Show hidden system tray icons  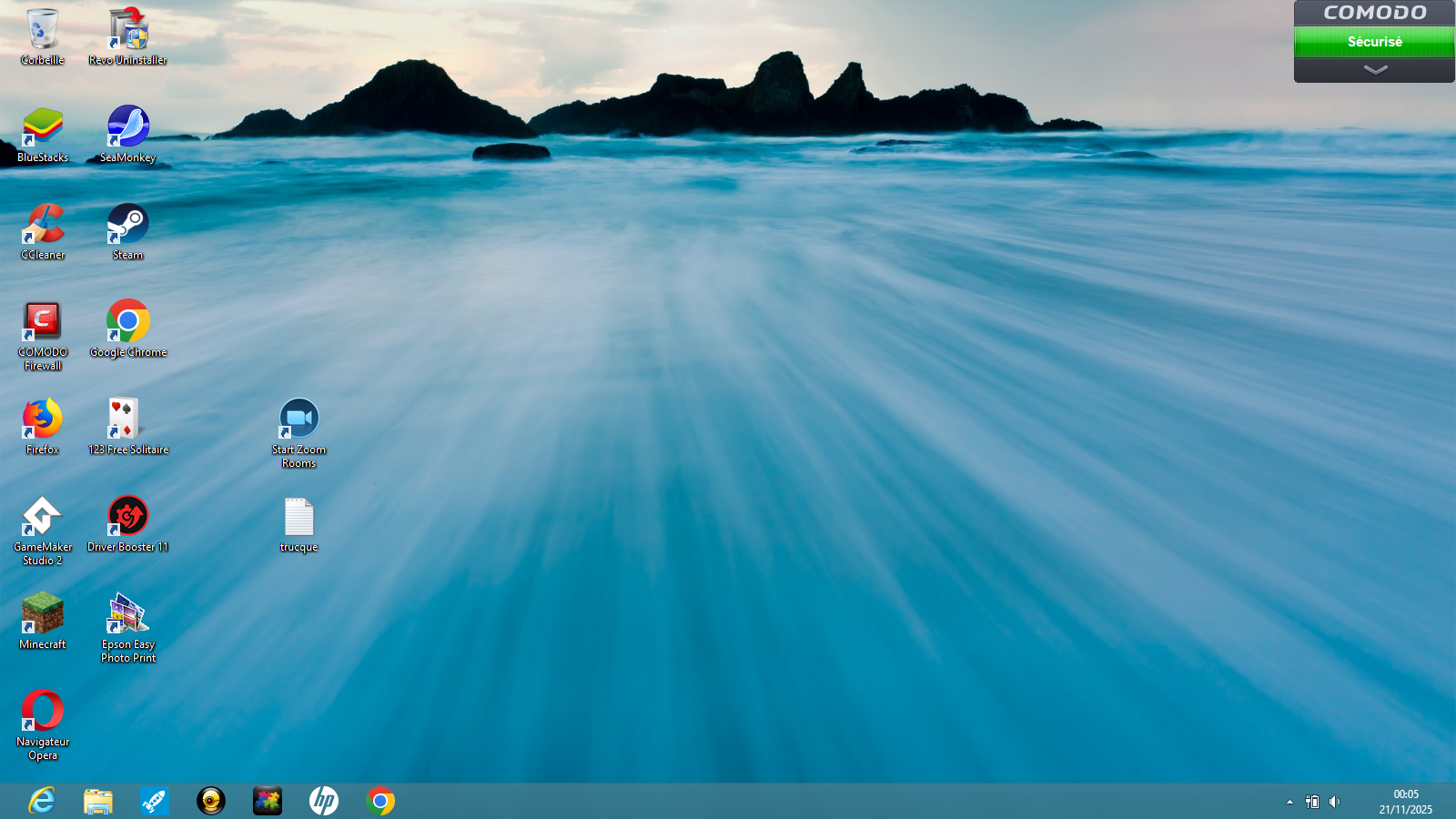(1289, 802)
